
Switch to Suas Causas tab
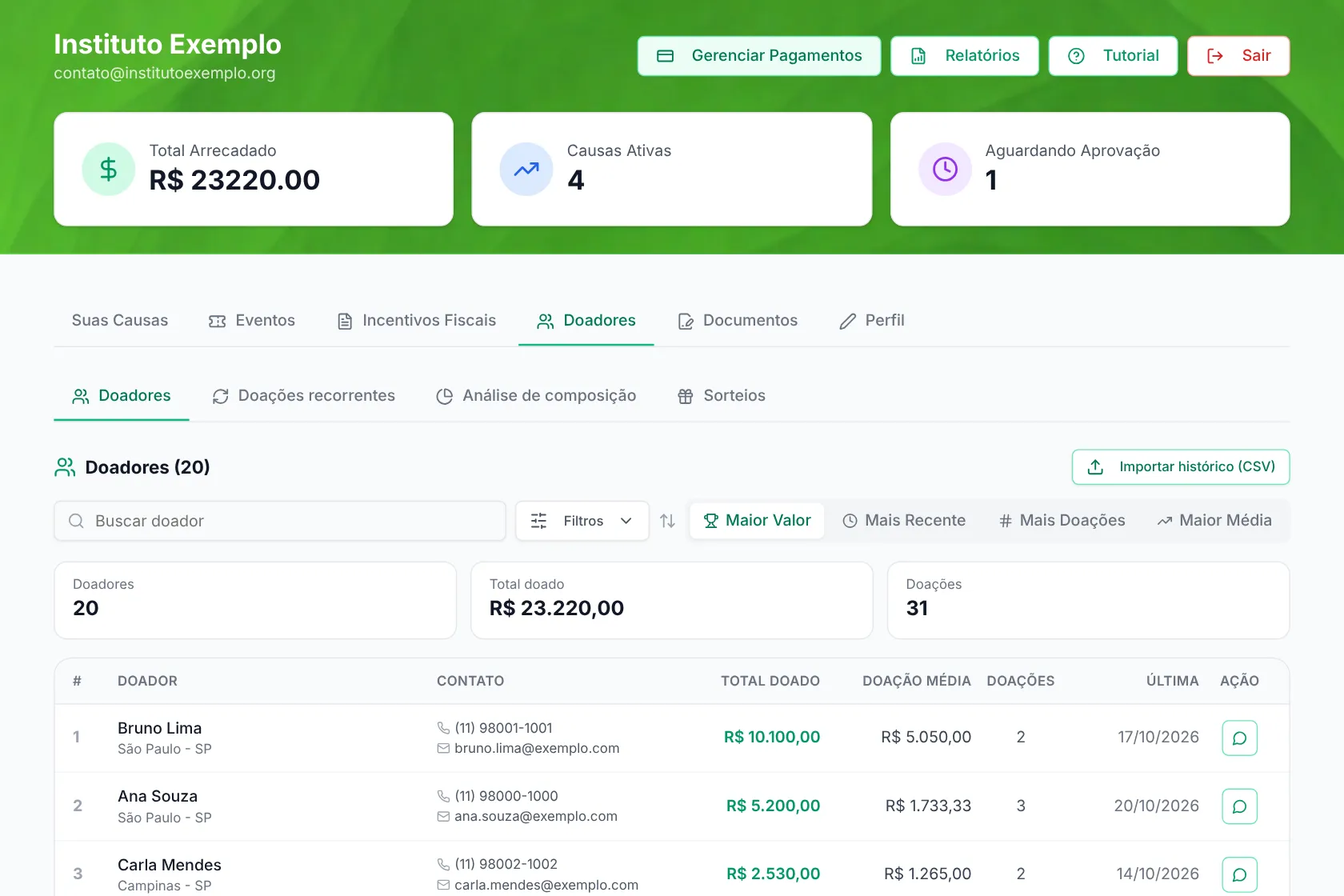coord(120,321)
